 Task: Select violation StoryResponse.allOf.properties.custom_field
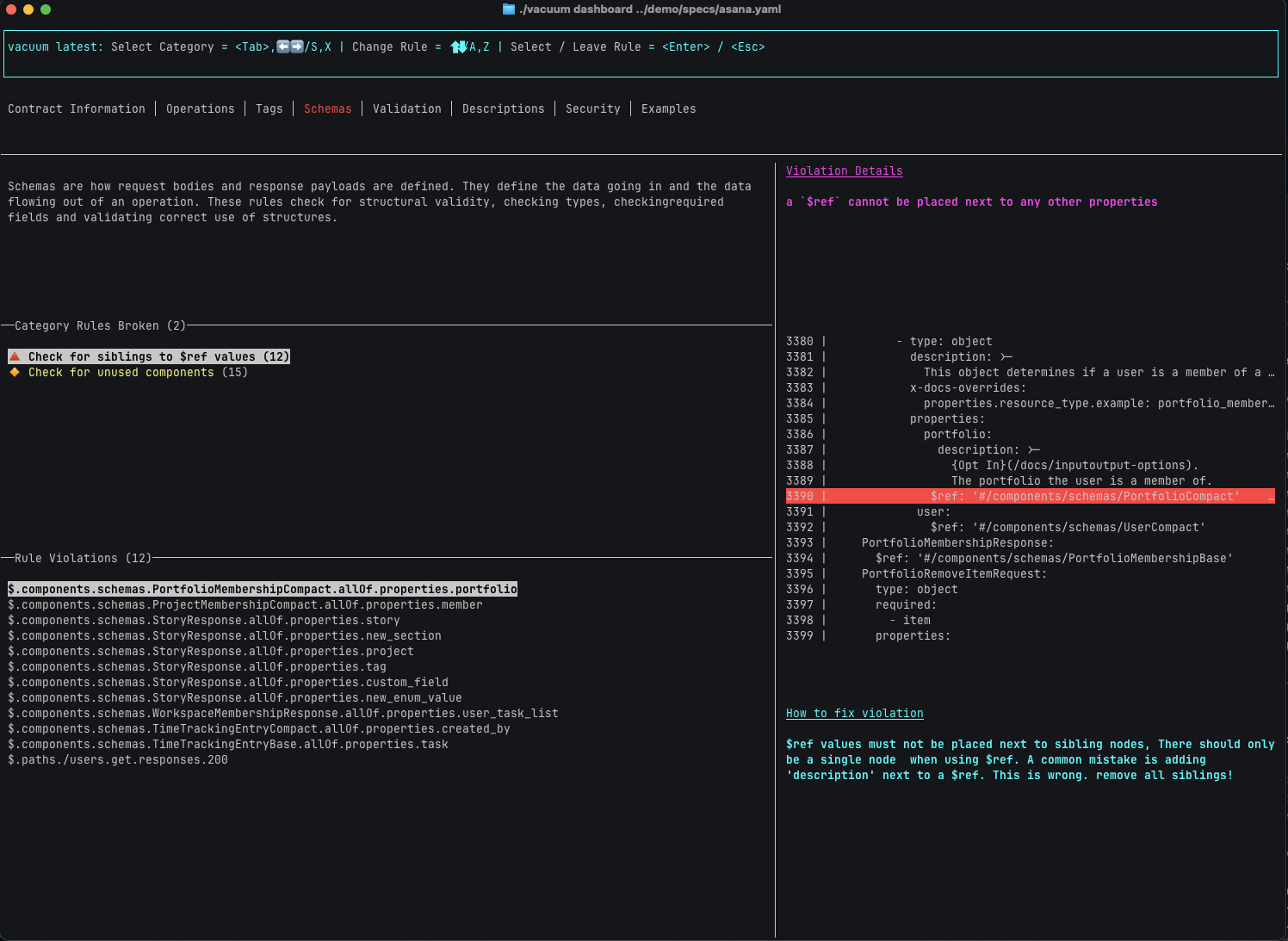click(x=228, y=682)
